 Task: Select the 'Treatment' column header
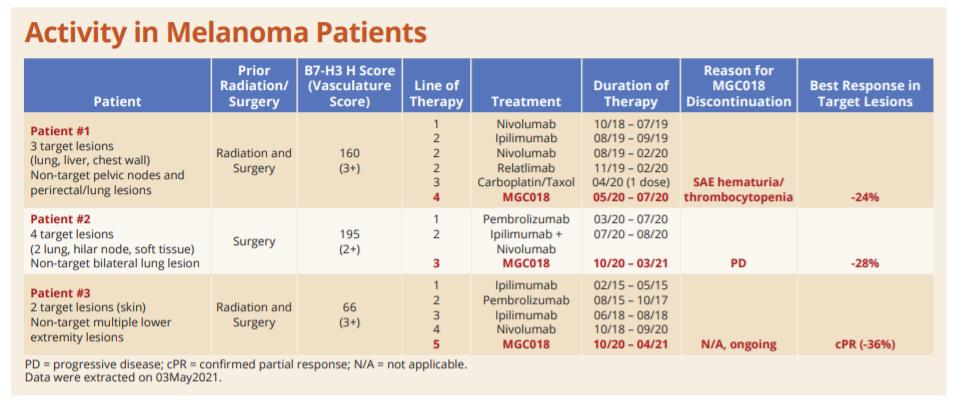pos(526,101)
